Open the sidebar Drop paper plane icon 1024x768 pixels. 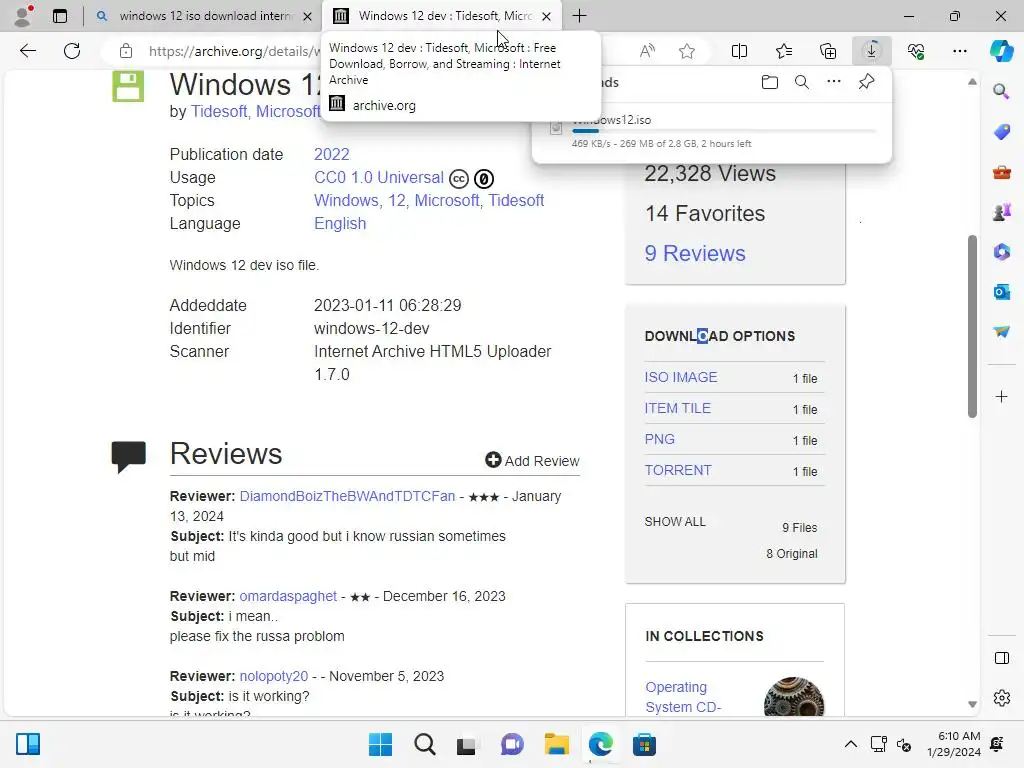click(x=1001, y=332)
